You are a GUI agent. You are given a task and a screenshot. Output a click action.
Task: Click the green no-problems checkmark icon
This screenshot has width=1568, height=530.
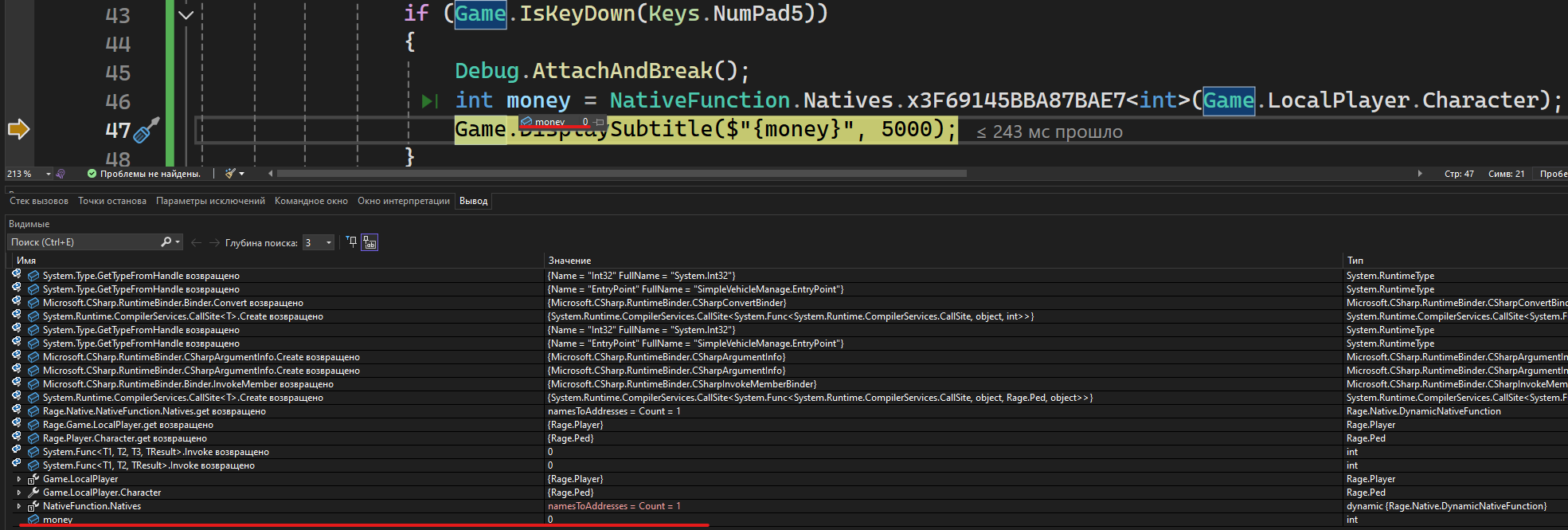click(x=92, y=174)
